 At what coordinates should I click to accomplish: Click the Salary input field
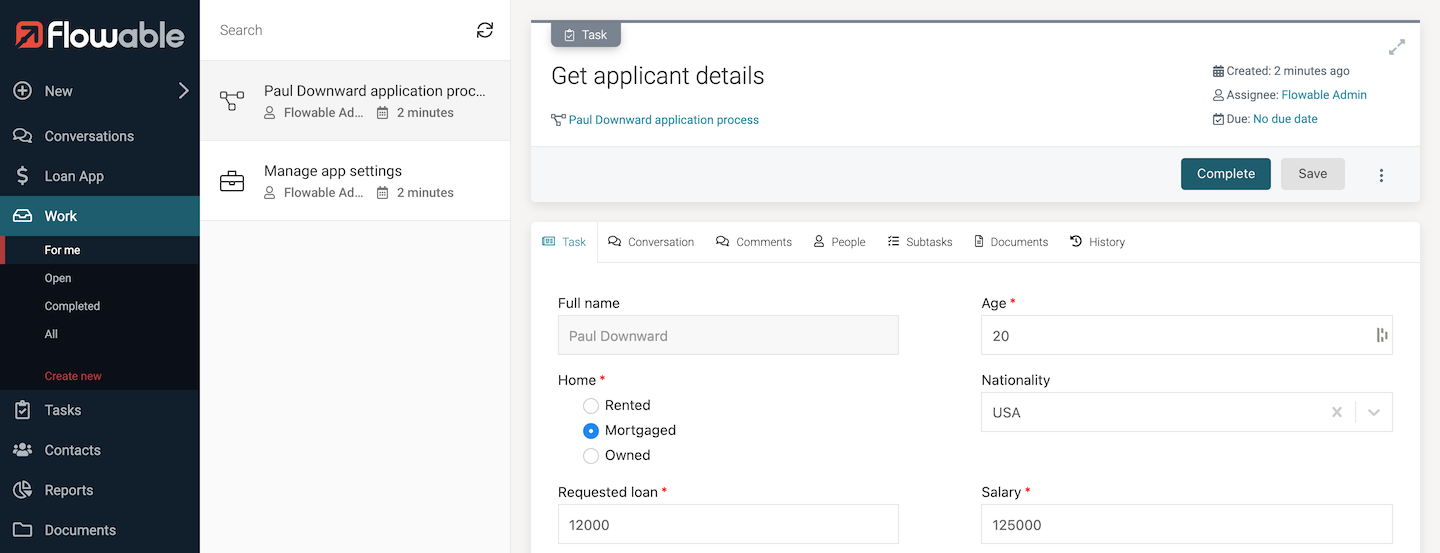[1187, 525]
